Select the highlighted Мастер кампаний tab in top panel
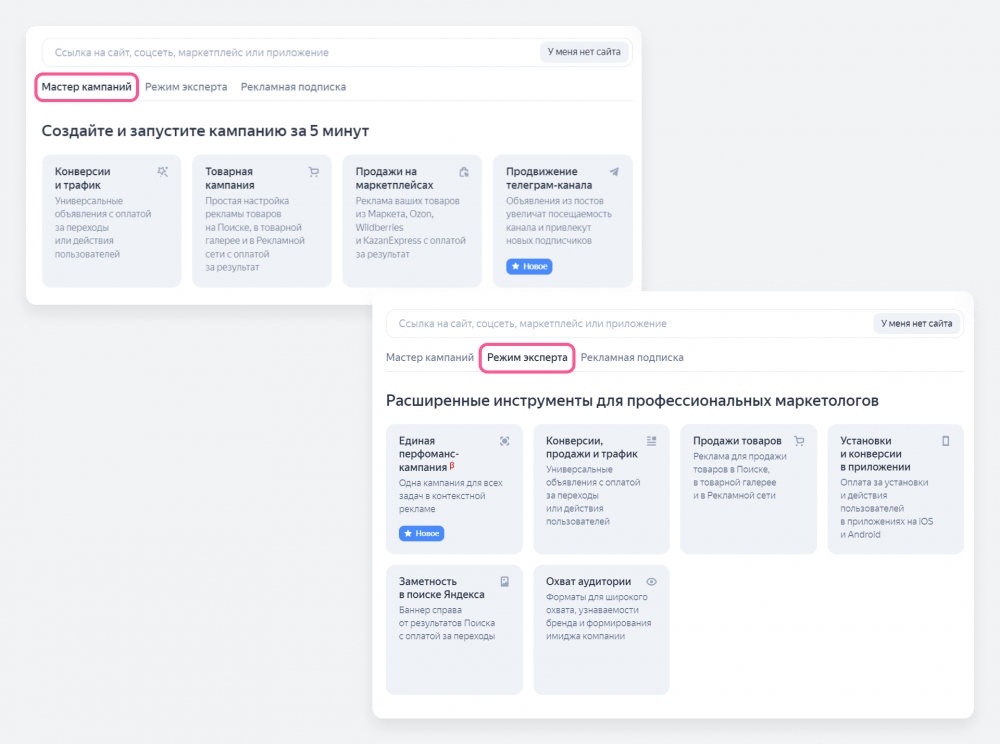Image resolution: width=1000 pixels, height=744 pixels. click(87, 87)
